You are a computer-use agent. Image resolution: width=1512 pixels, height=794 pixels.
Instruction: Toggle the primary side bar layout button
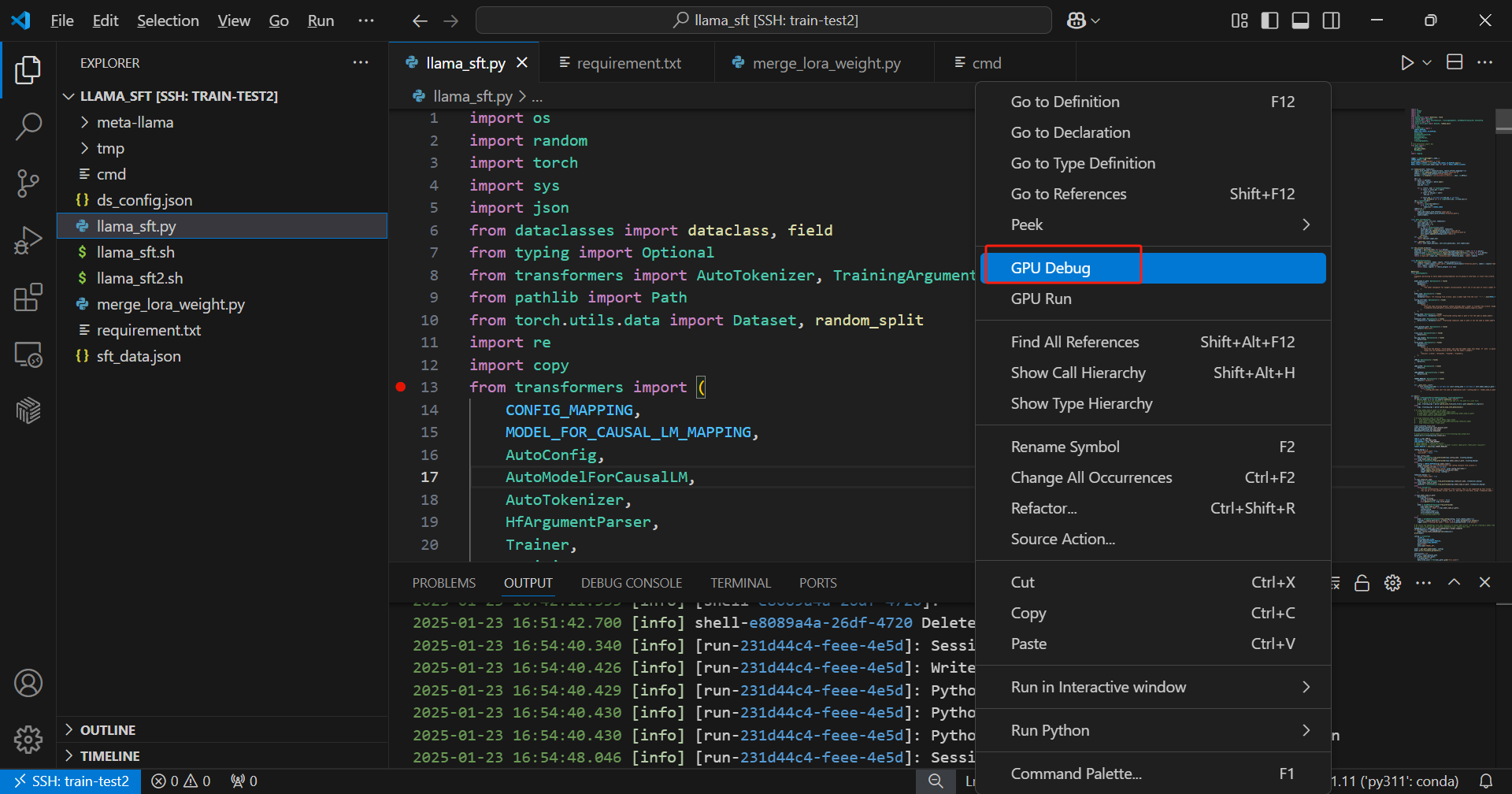click(x=1269, y=20)
